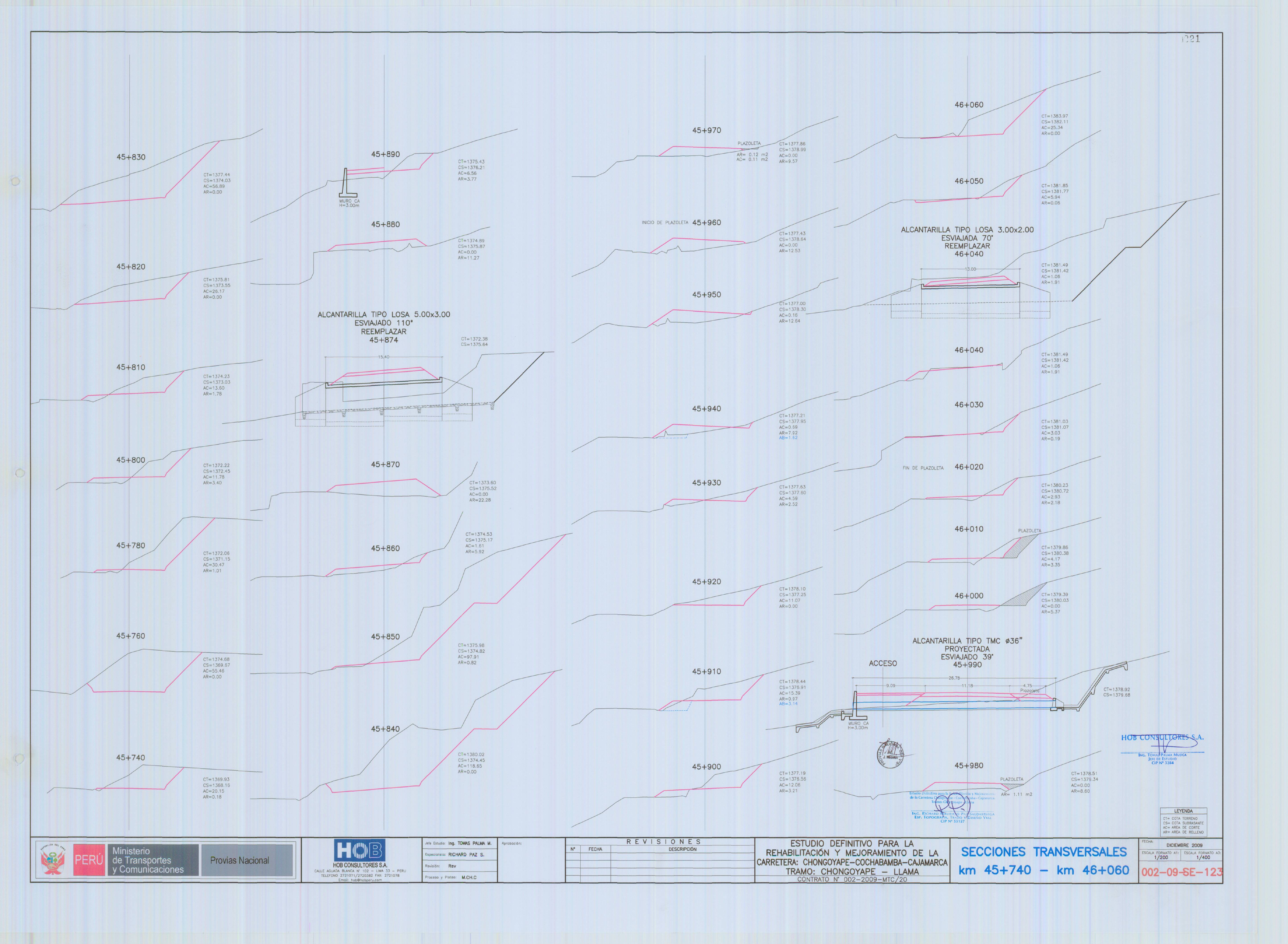Click section label '45+810'
This screenshot has height=944, width=1288.
click(x=131, y=367)
